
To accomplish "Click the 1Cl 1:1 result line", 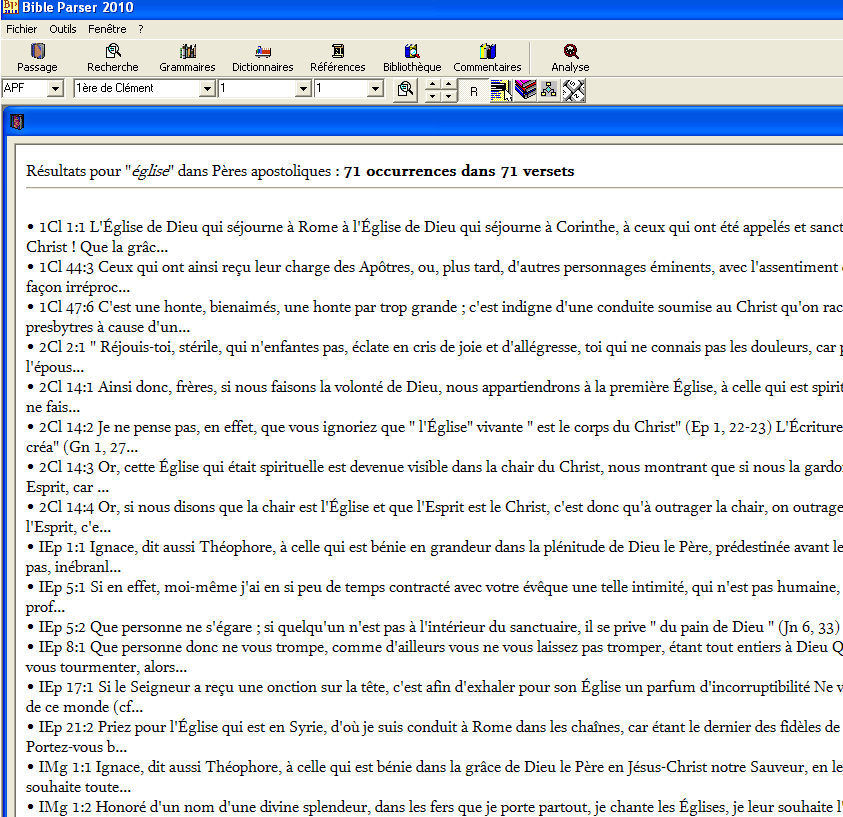I will (434, 236).
